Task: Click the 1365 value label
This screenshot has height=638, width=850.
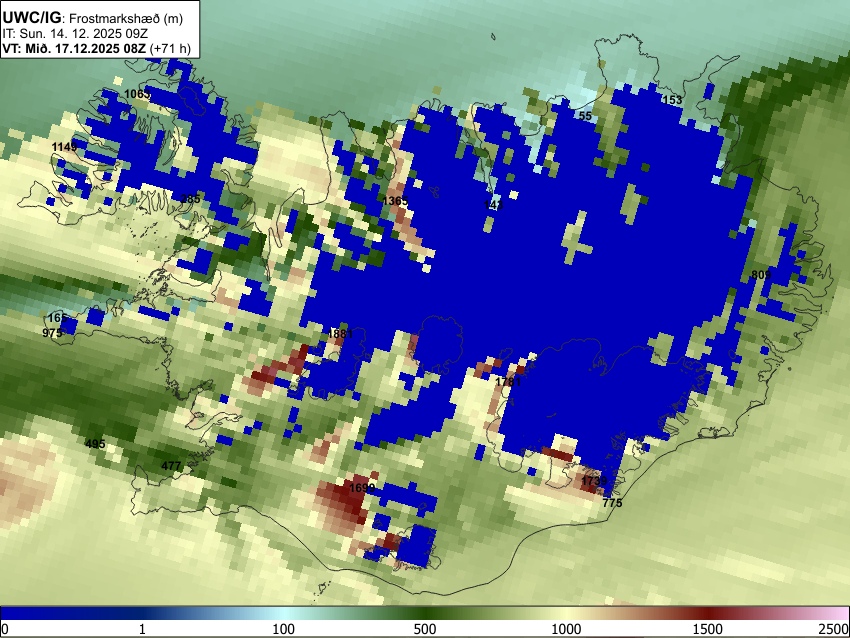Action: (x=395, y=201)
